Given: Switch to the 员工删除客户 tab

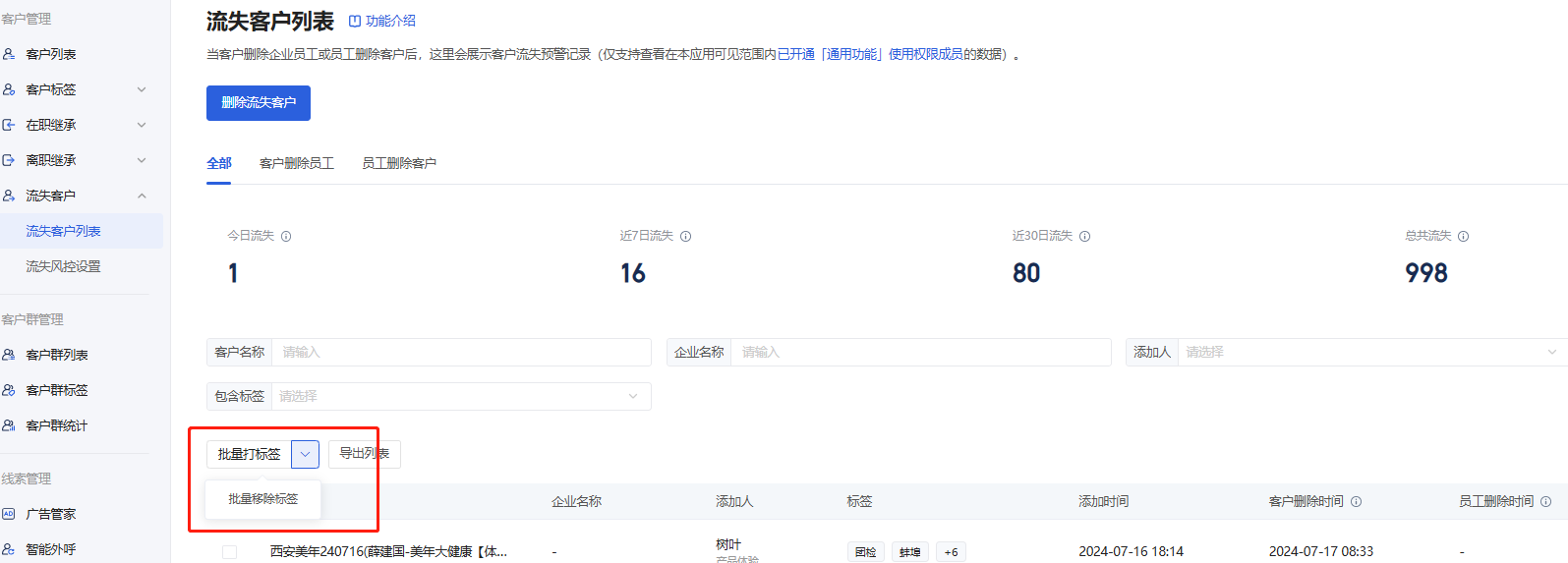Looking at the screenshot, I should pyautogui.click(x=399, y=163).
